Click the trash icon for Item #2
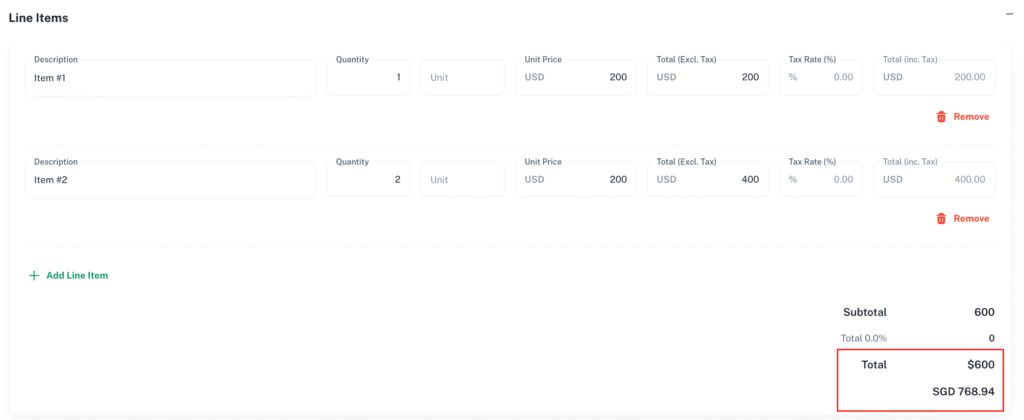Viewport: 1024px width, 420px height. [x=941, y=219]
